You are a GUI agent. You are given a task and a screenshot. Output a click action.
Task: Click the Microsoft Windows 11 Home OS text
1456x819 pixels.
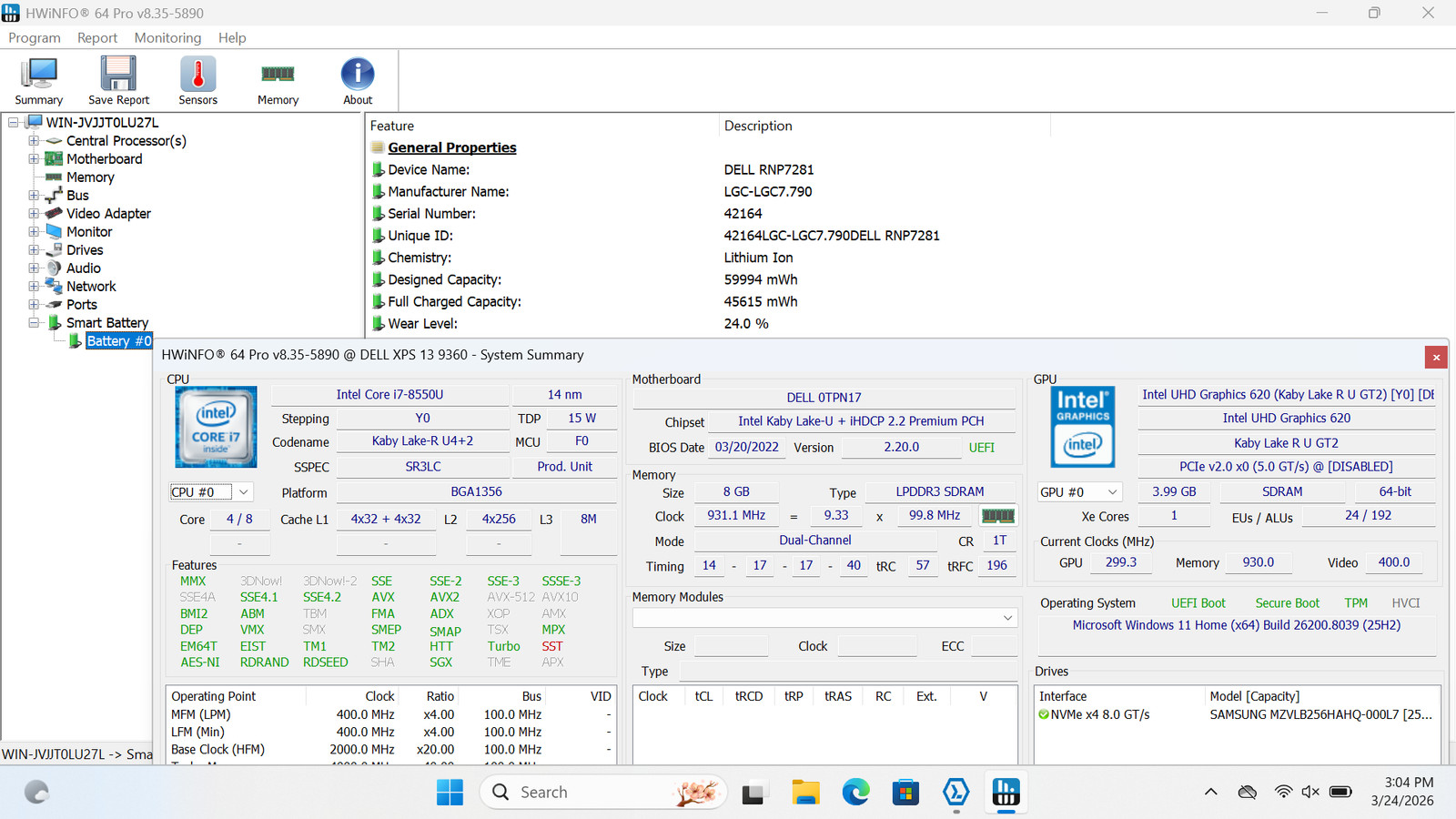(x=1237, y=625)
